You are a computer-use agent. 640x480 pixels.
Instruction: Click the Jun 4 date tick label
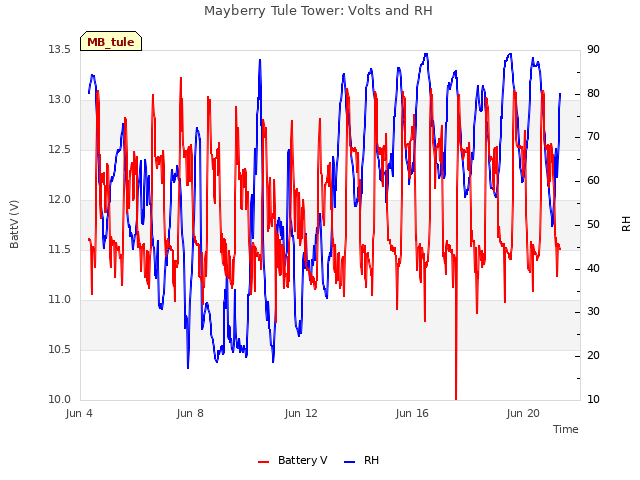click(79, 413)
